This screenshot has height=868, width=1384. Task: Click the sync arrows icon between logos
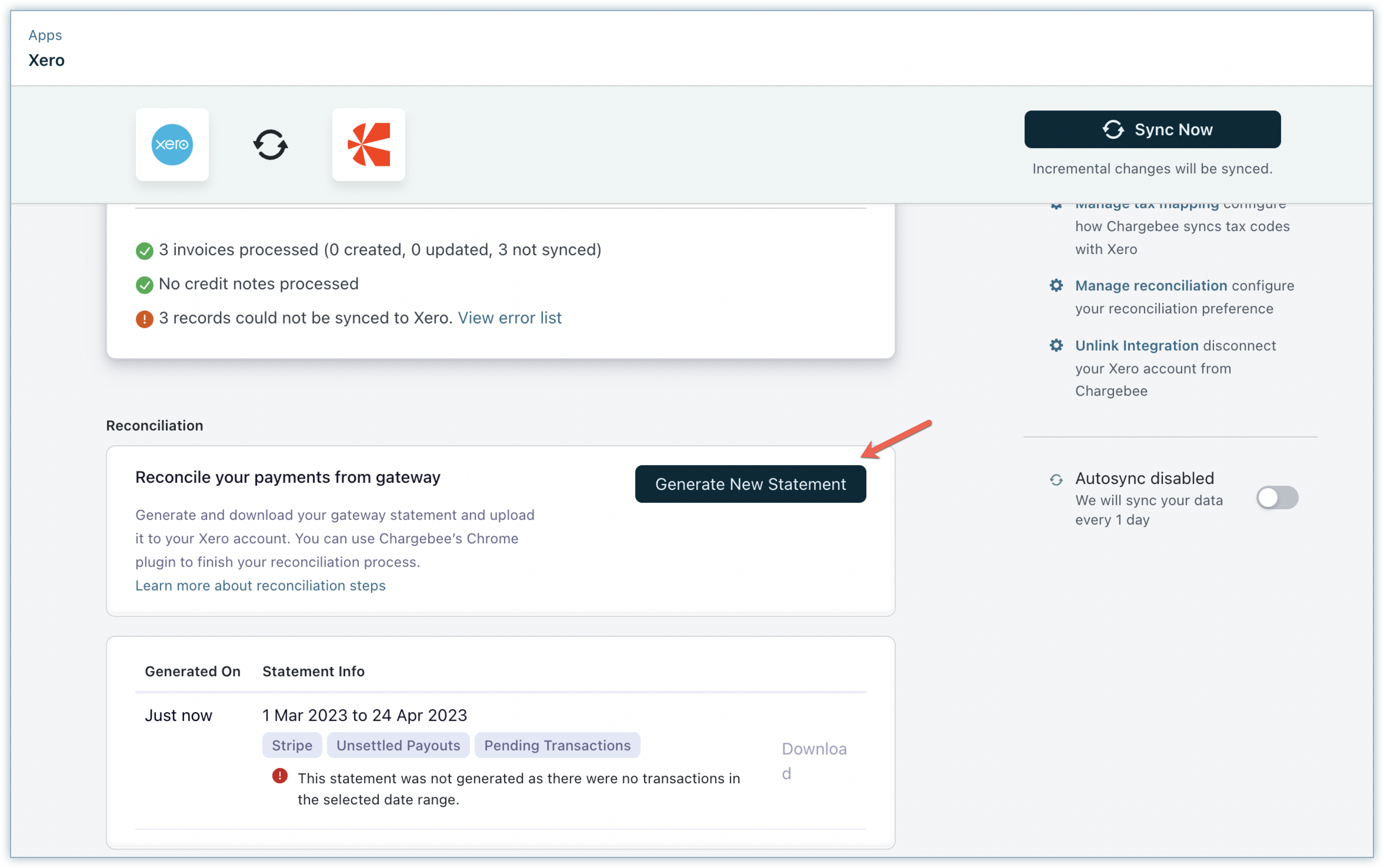pos(270,145)
